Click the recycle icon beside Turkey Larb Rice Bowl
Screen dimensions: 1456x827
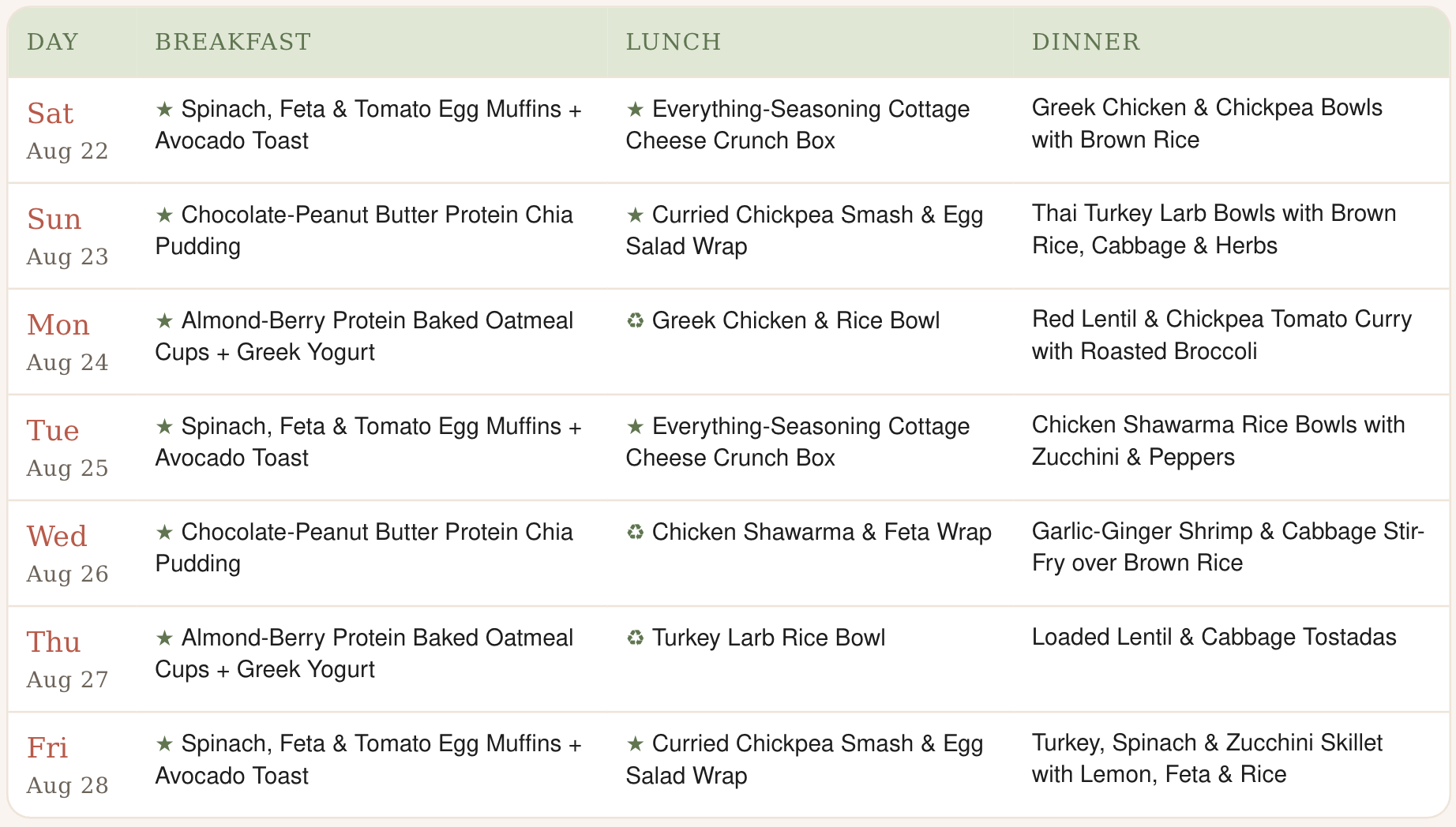coord(635,638)
